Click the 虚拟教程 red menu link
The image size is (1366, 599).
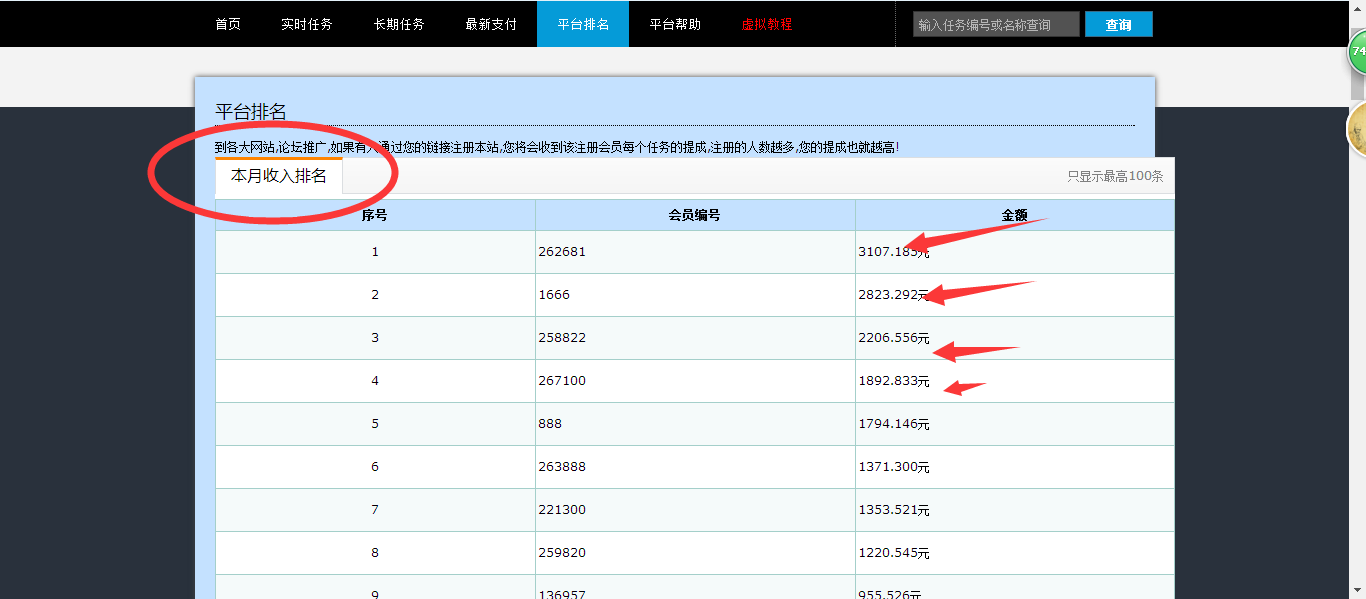766,24
